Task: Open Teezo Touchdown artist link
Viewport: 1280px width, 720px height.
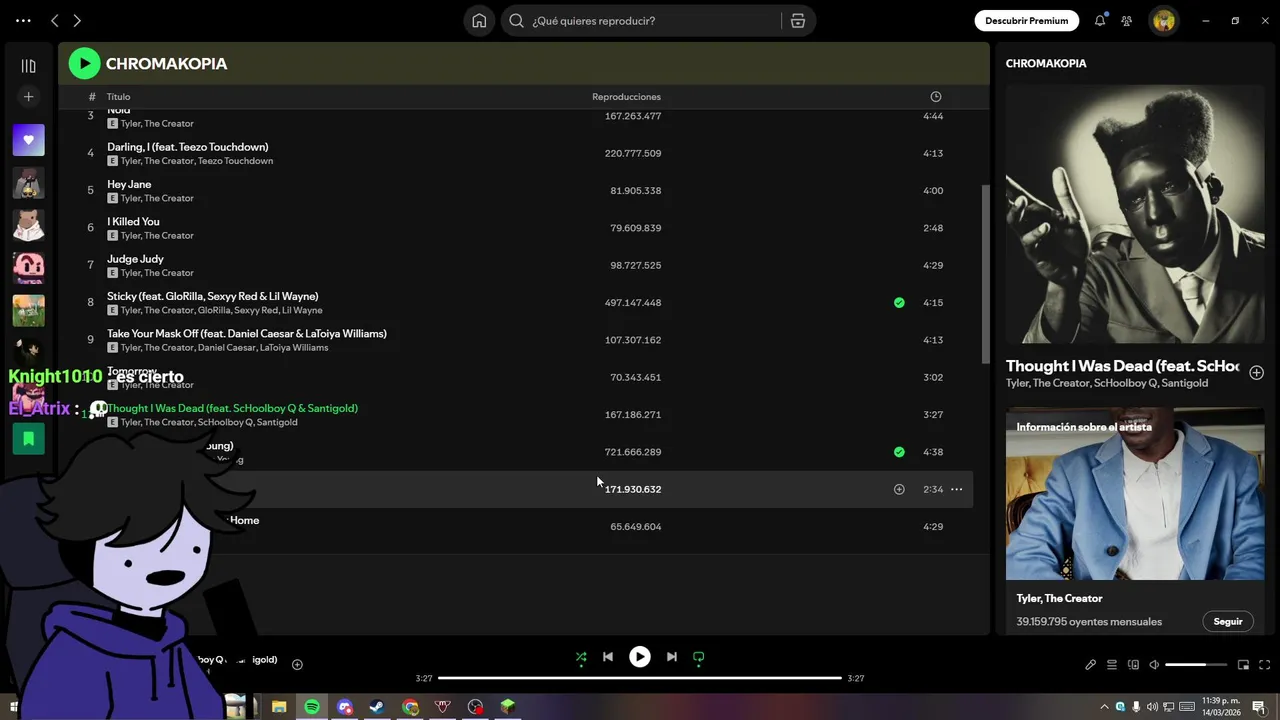Action: click(x=235, y=161)
